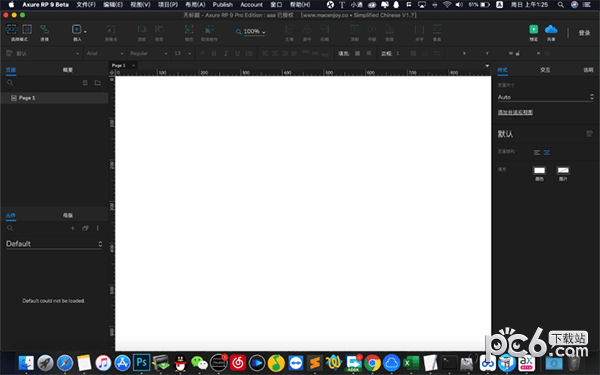Click the Align Top icon
Image resolution: width=600 pixels, height=375 pixels.
[354, 29]
